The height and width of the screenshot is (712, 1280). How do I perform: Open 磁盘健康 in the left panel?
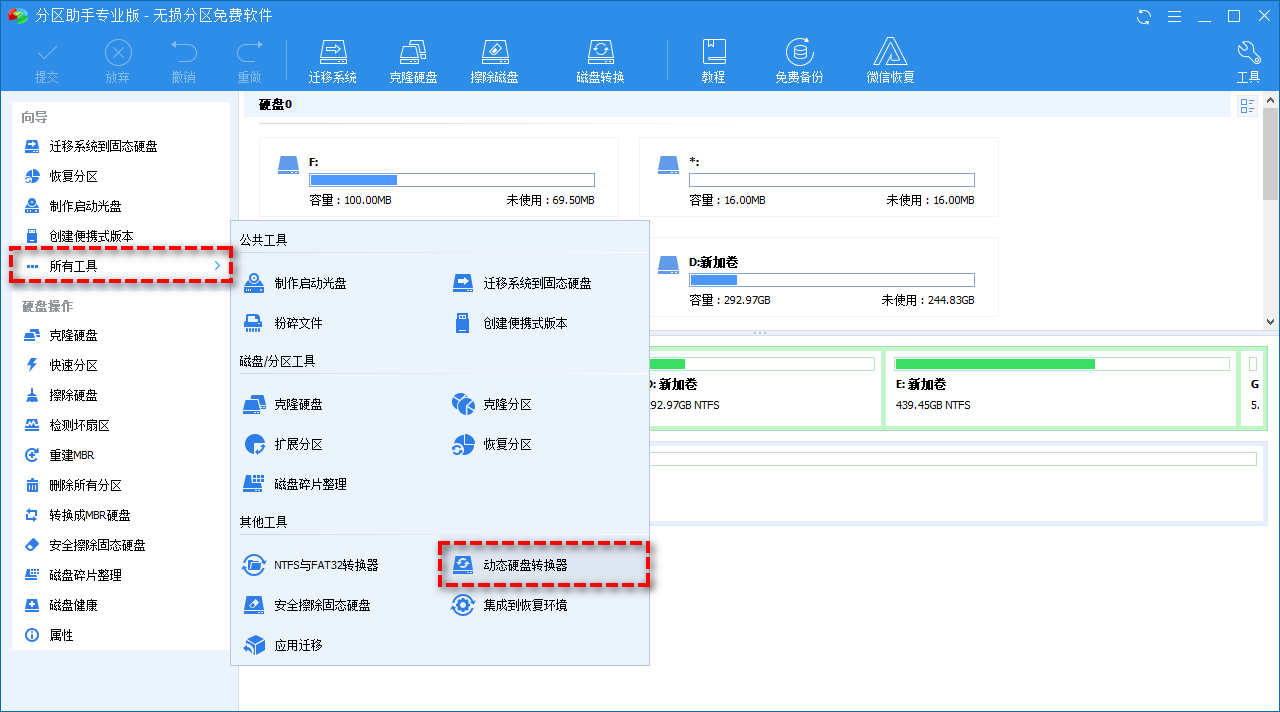[x=74, y=605]
